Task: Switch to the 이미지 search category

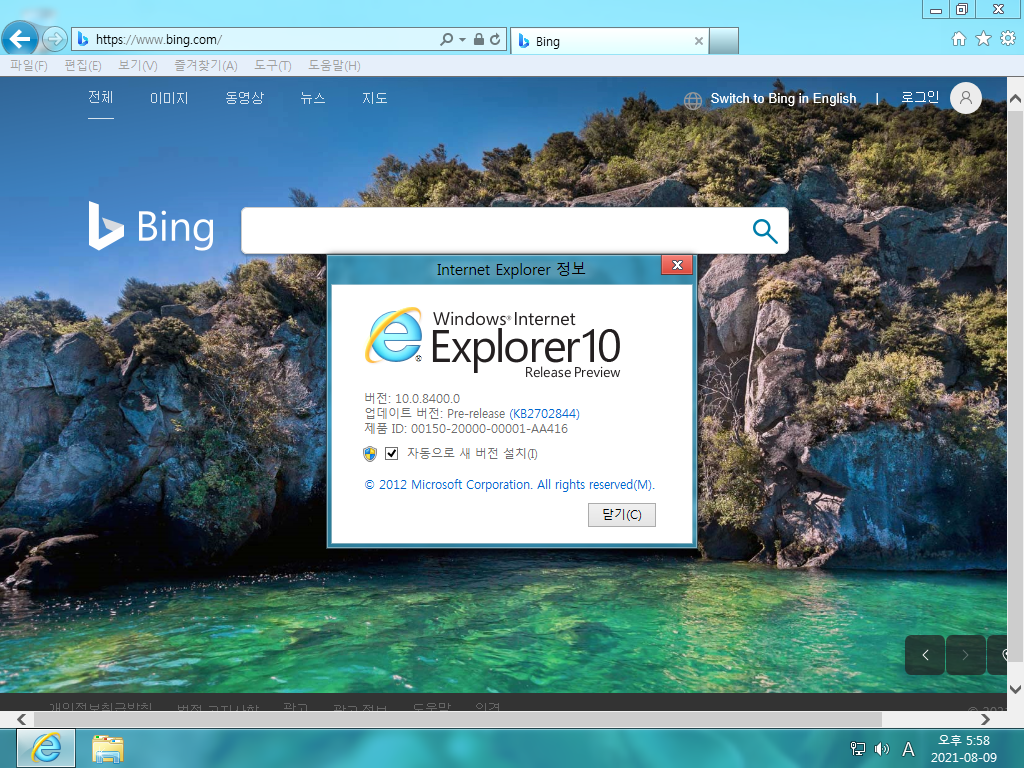Action: click(x=169, y=98)
